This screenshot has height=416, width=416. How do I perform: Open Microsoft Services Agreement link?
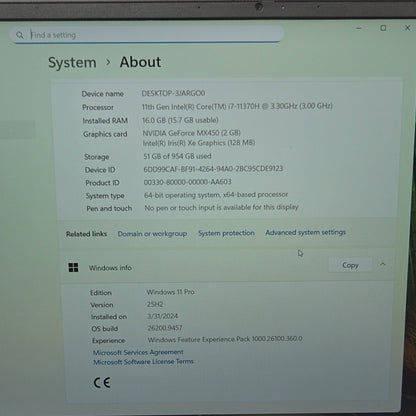138,352
